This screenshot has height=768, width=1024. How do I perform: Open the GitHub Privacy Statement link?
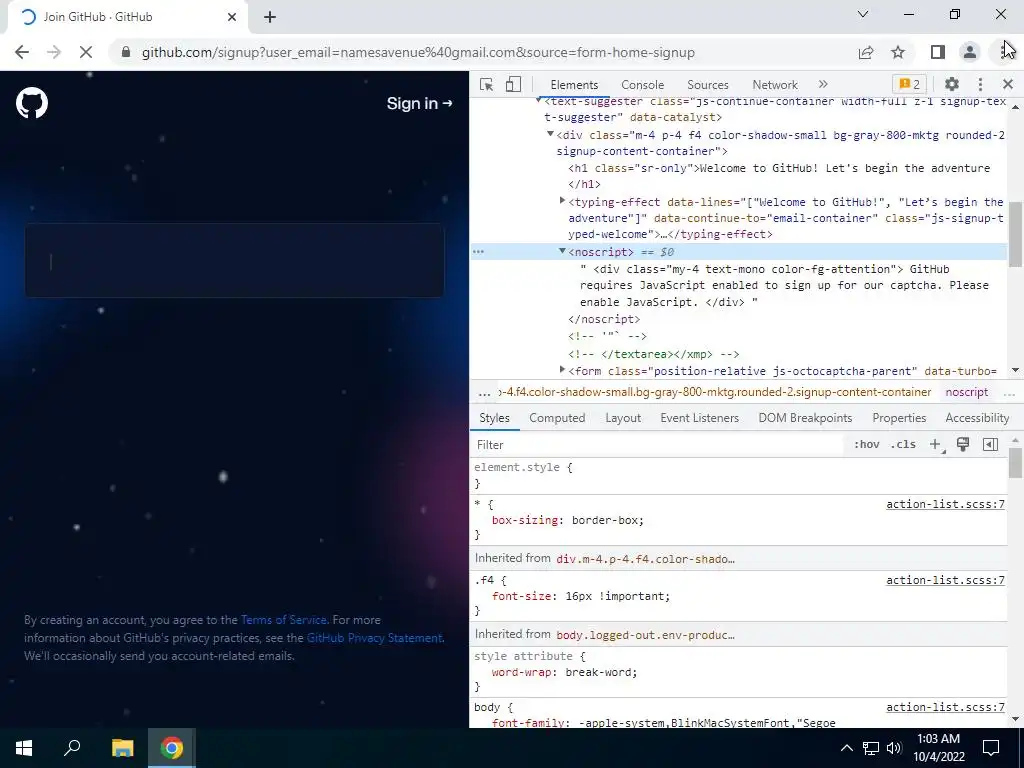374,638
